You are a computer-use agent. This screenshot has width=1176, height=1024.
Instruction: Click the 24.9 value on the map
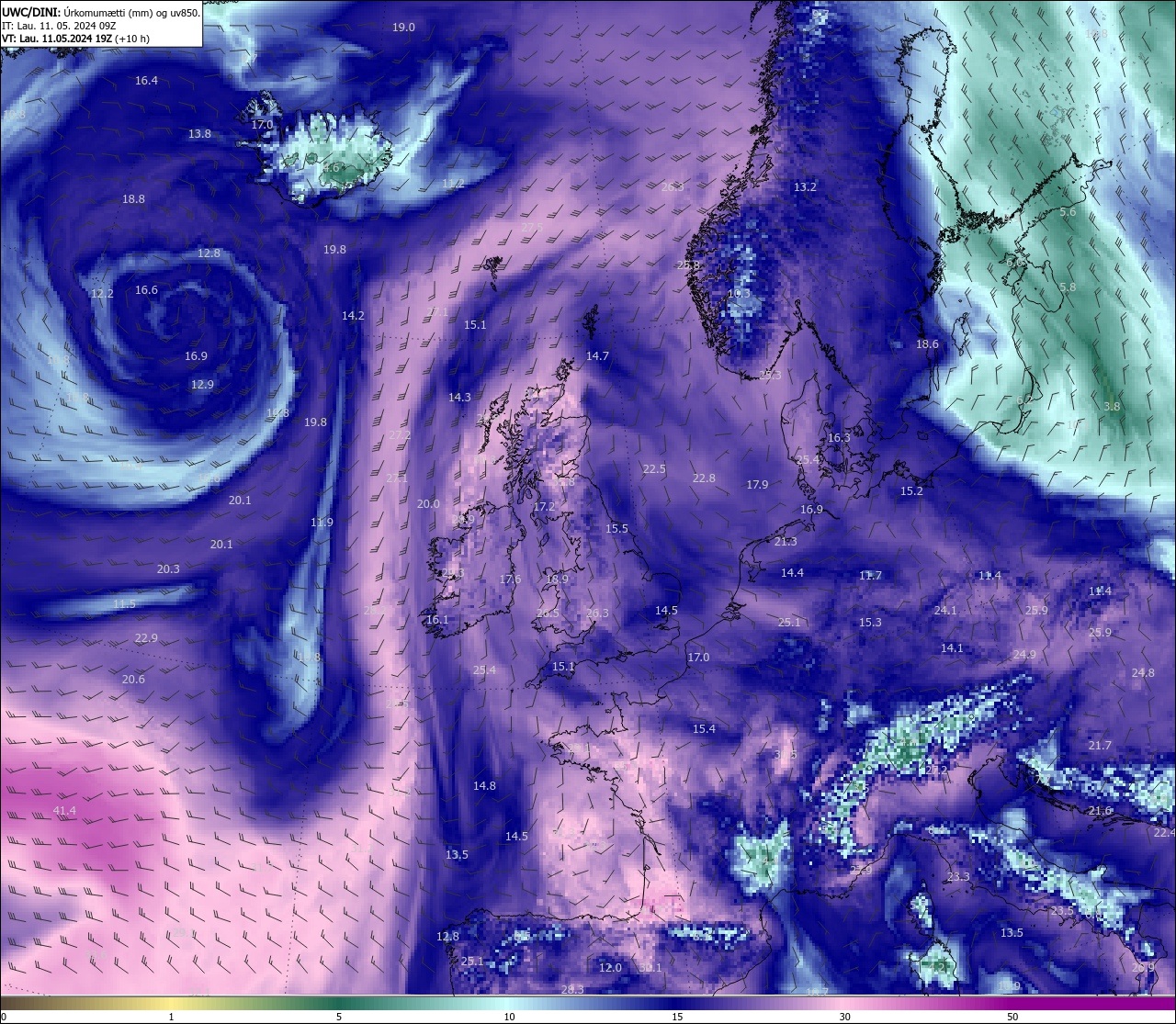[x=1024, y=655]
